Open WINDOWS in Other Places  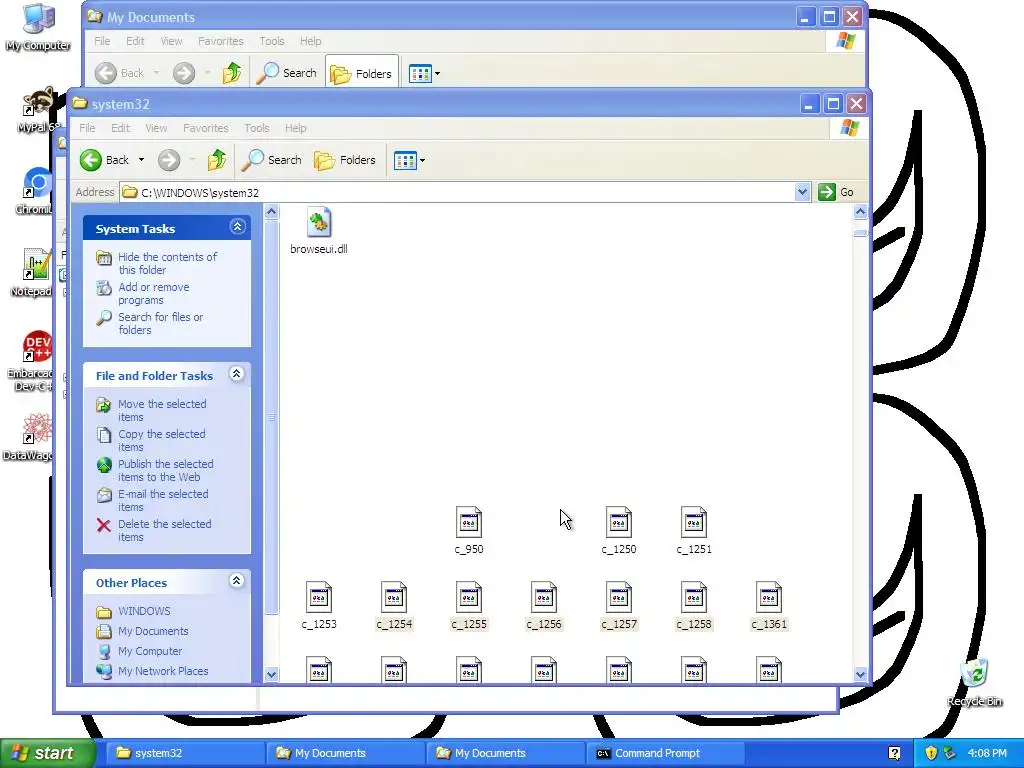[144, 611]
